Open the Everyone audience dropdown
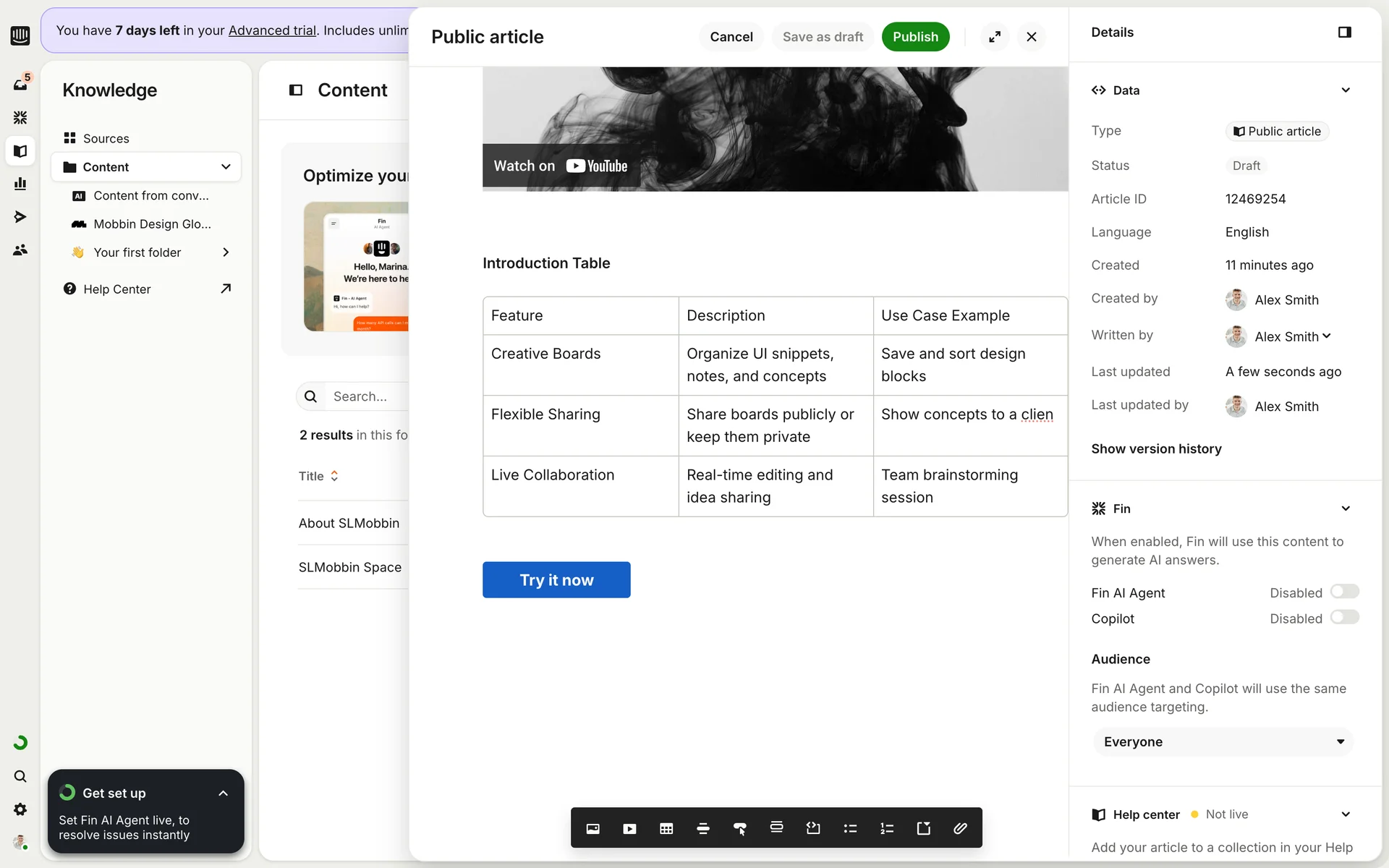Screen dimensions: 1389x868 (1223, 741)
